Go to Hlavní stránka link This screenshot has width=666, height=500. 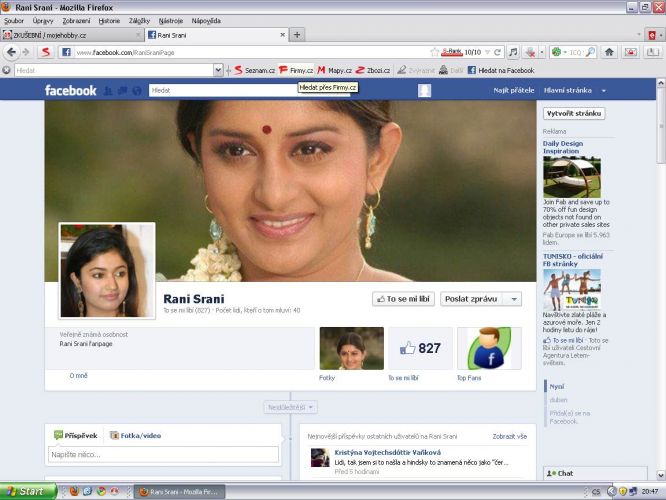coord(567,90)
